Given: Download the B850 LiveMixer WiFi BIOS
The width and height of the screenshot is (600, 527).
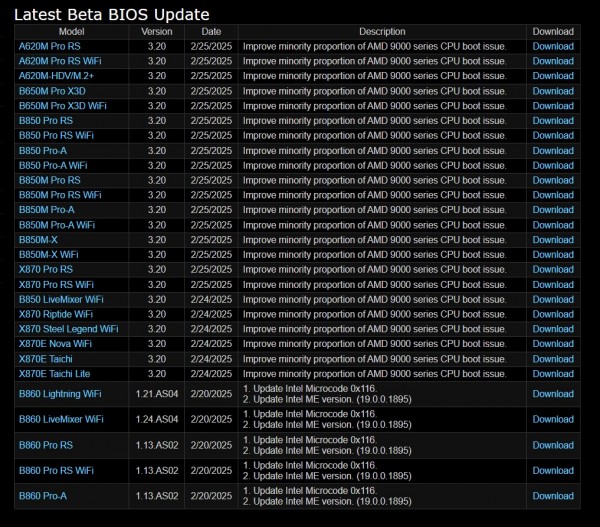Looking at the screenshot, I should pyautogui.click(x=552, y=299).
